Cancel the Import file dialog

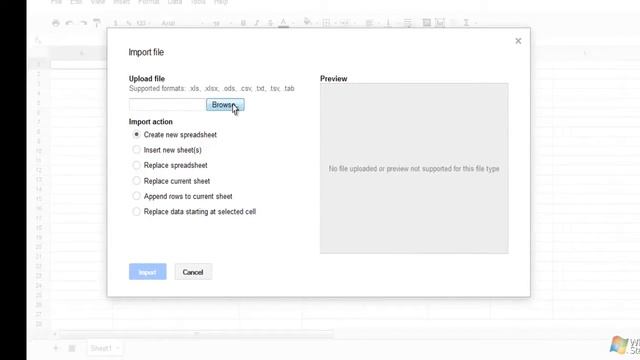click(x=193, y=272)
